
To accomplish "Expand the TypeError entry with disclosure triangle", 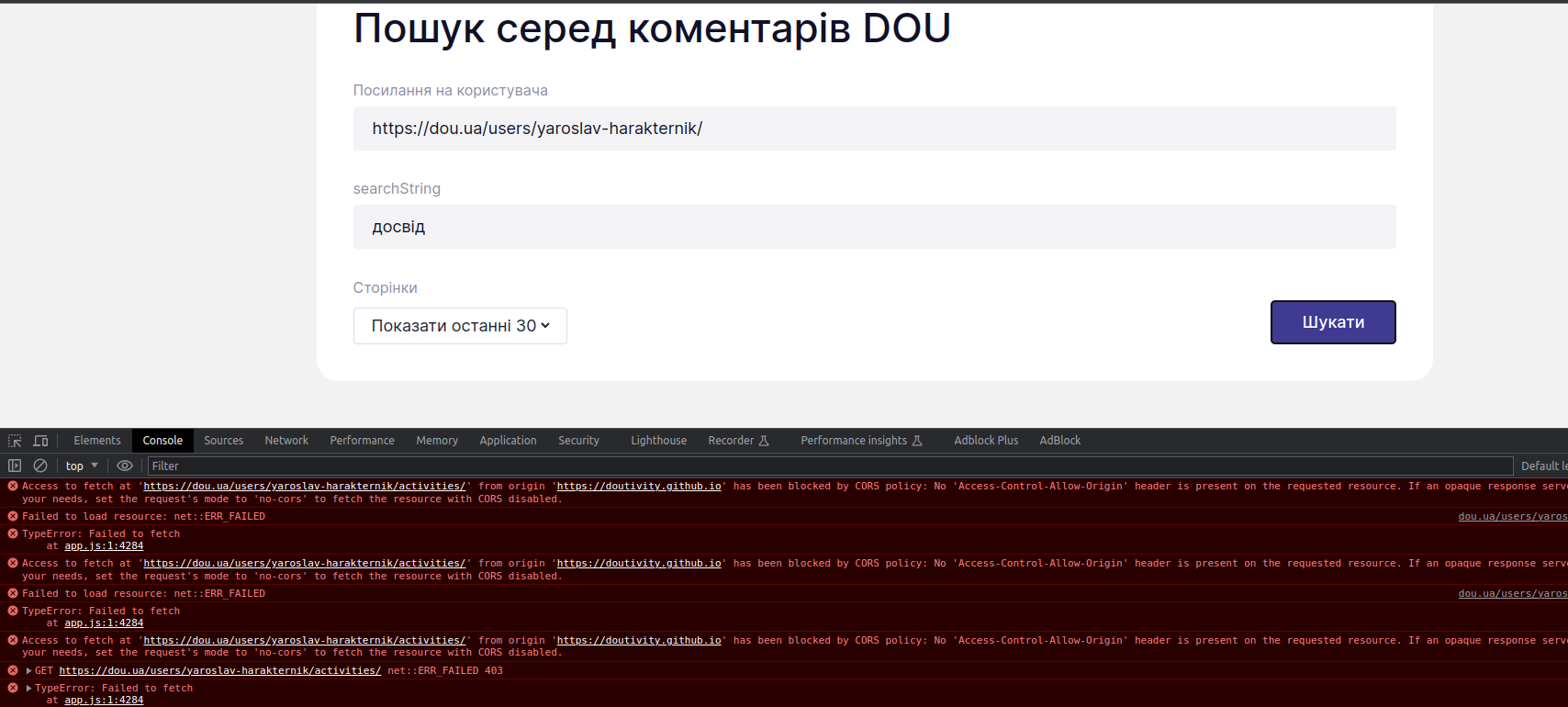I will pyautogui.click(x=29, y=688).
